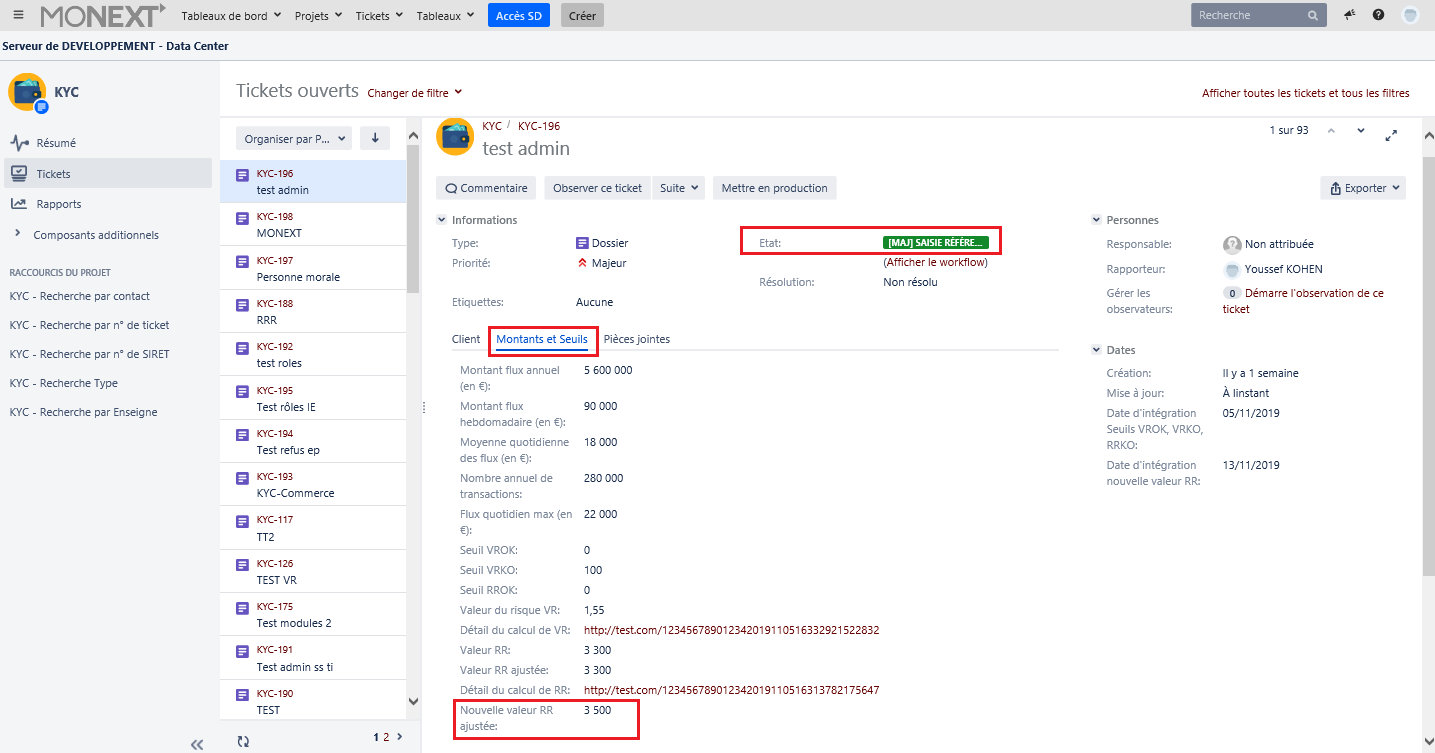Click the Mettre en production button
The height and width of the screenshot is (753, 1435).
click(774, 188)
